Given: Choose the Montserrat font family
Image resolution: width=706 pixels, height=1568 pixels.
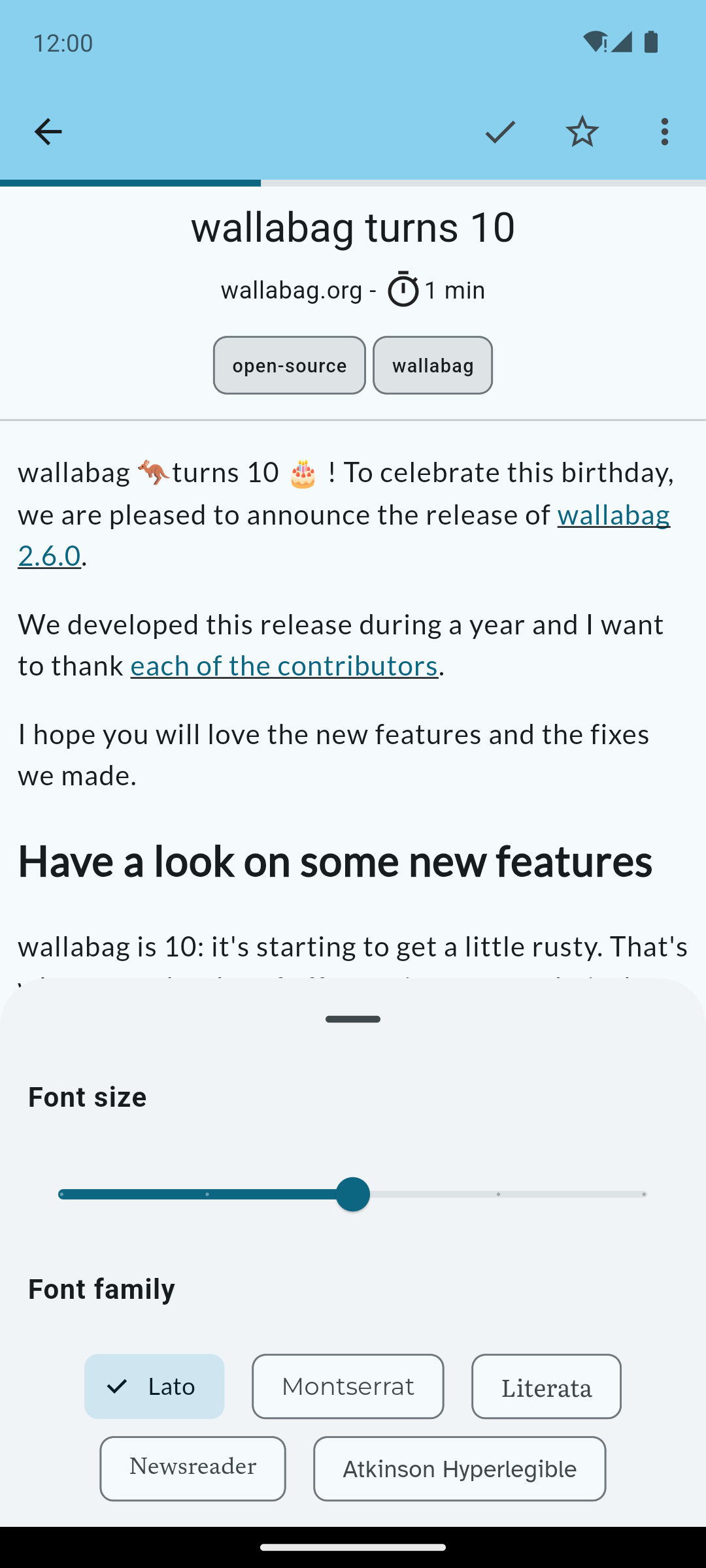Looking at the screenshot, I should tap(348, 1386).
